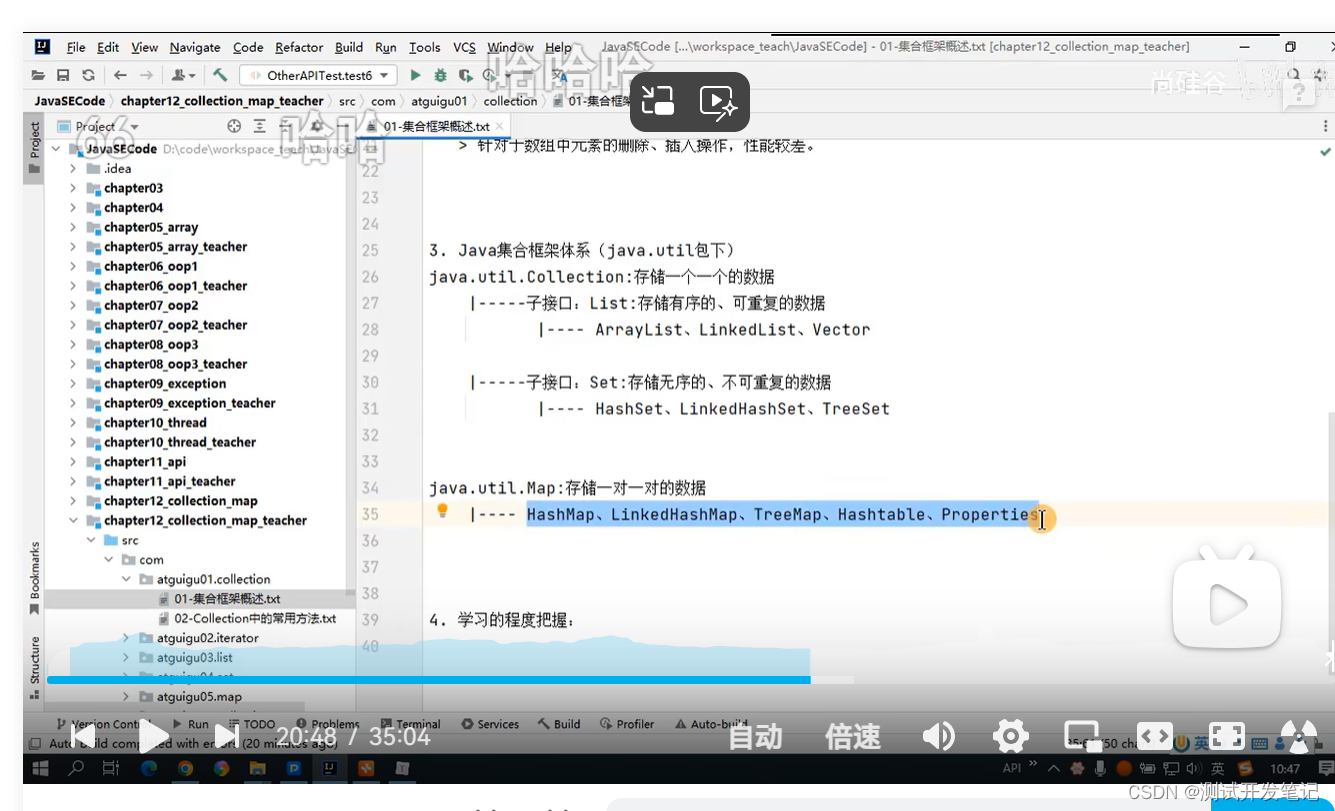Expand the atguigu02.iterator package
This screenshot has height=811, width=1335.
127,638
